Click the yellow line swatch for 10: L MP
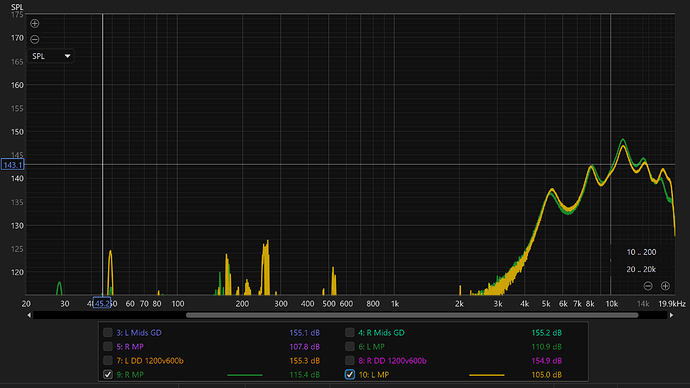 487,375
